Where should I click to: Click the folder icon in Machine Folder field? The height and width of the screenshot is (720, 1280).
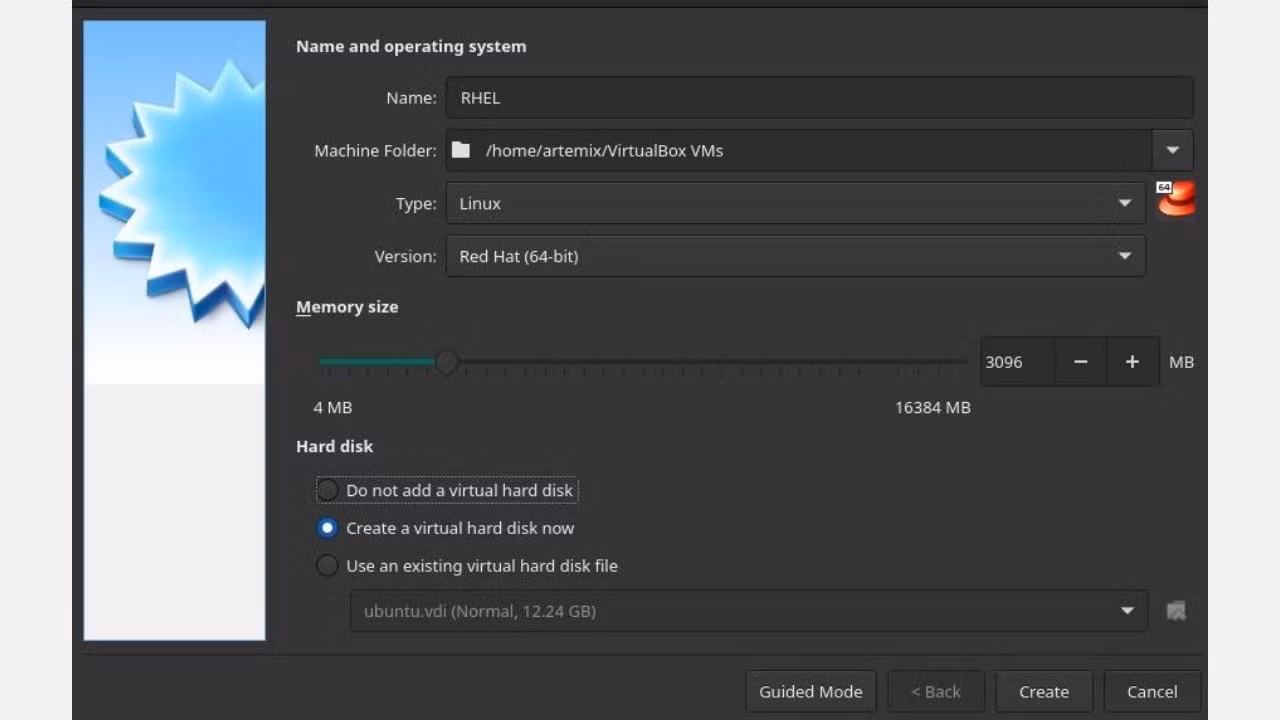coord(460,151)
